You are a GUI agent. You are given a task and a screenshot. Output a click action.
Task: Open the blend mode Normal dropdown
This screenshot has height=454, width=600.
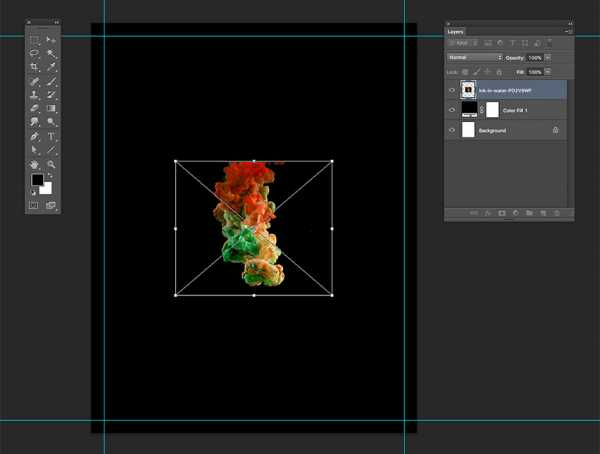(475, 57)
